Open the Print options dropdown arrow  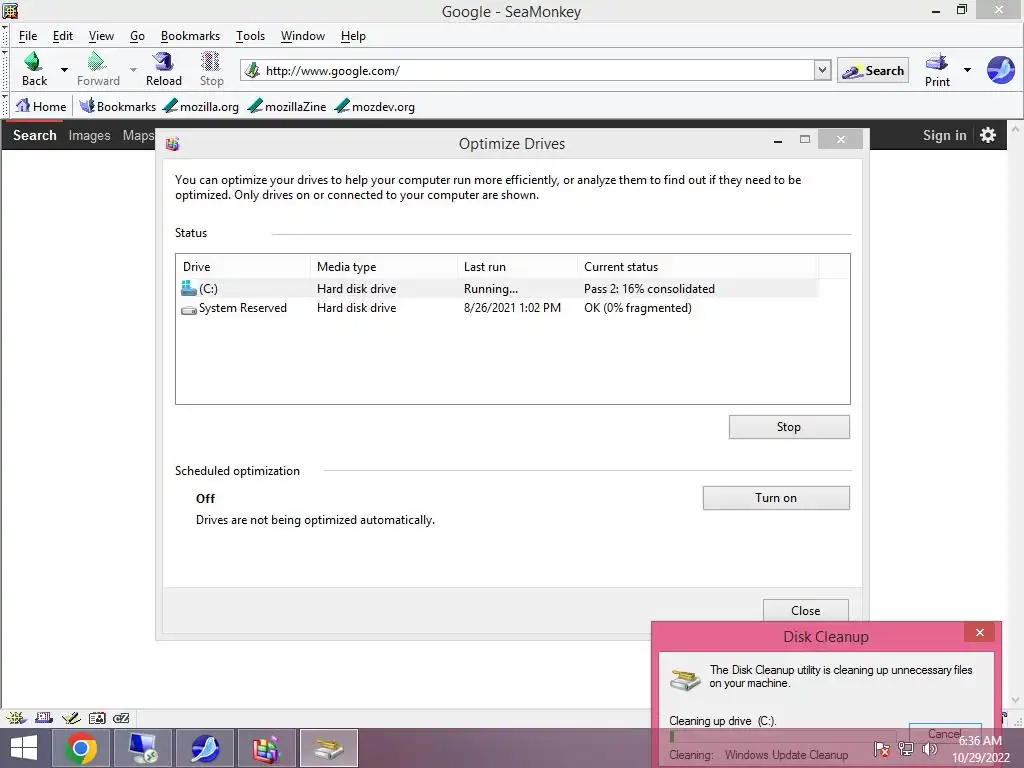[967, 70]
